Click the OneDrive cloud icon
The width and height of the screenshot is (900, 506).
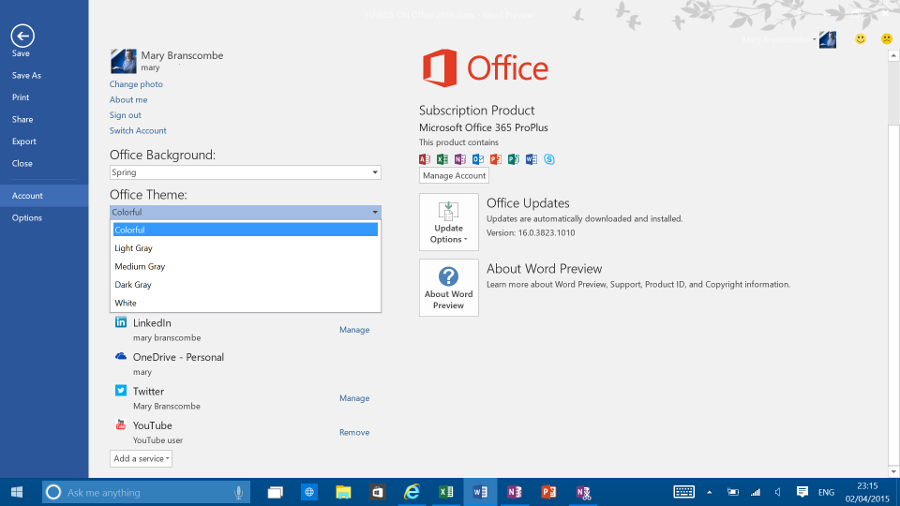(121, 356)
